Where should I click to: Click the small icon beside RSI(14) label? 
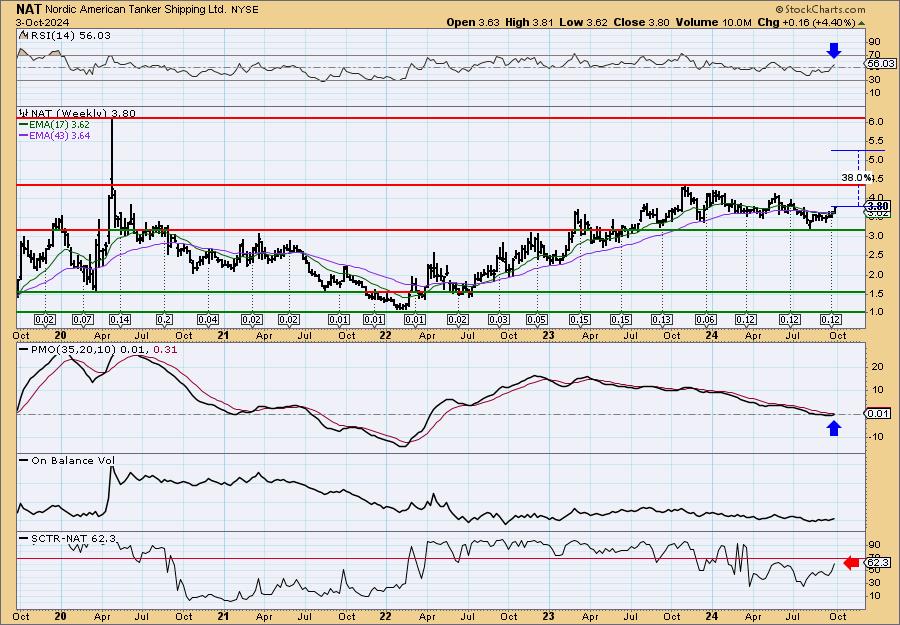23,35
